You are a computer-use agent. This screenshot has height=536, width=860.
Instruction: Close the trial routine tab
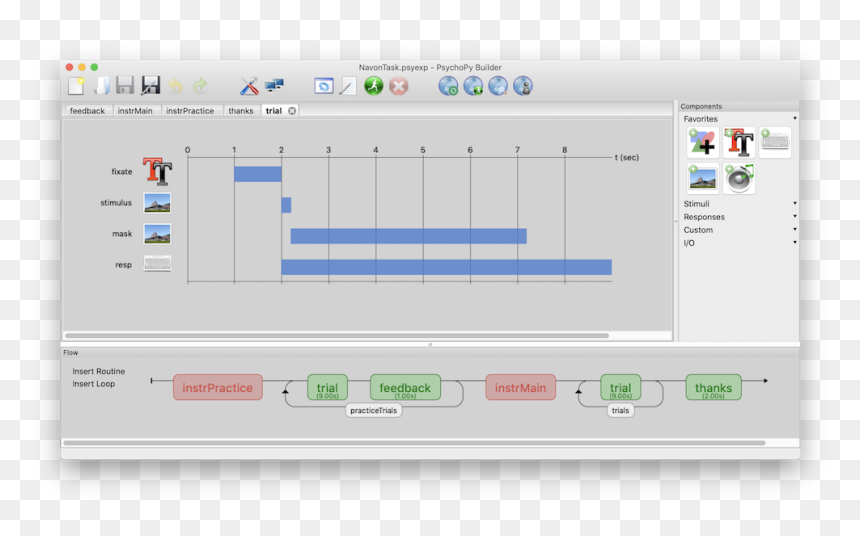click(292, 111)
